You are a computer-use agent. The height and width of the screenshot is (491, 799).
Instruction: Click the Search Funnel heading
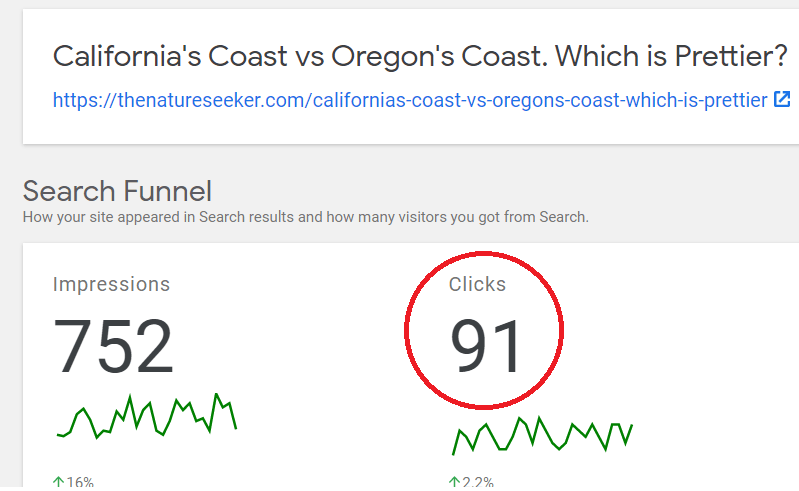(x=117, y=191)
